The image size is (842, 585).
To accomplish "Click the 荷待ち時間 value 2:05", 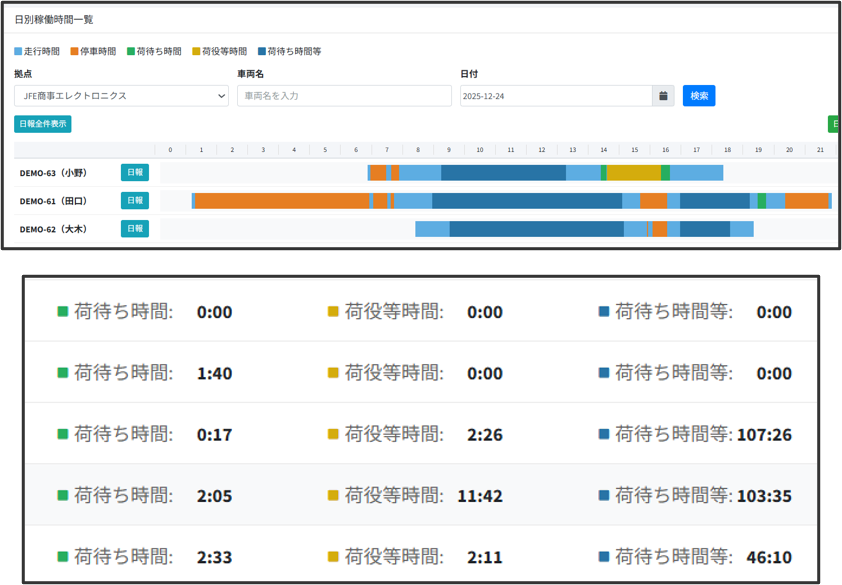I will 214,496.
